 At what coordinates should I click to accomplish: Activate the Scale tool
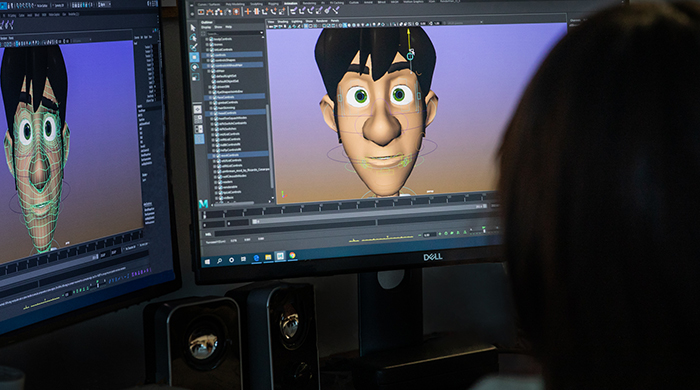click(x=195, y=77)
